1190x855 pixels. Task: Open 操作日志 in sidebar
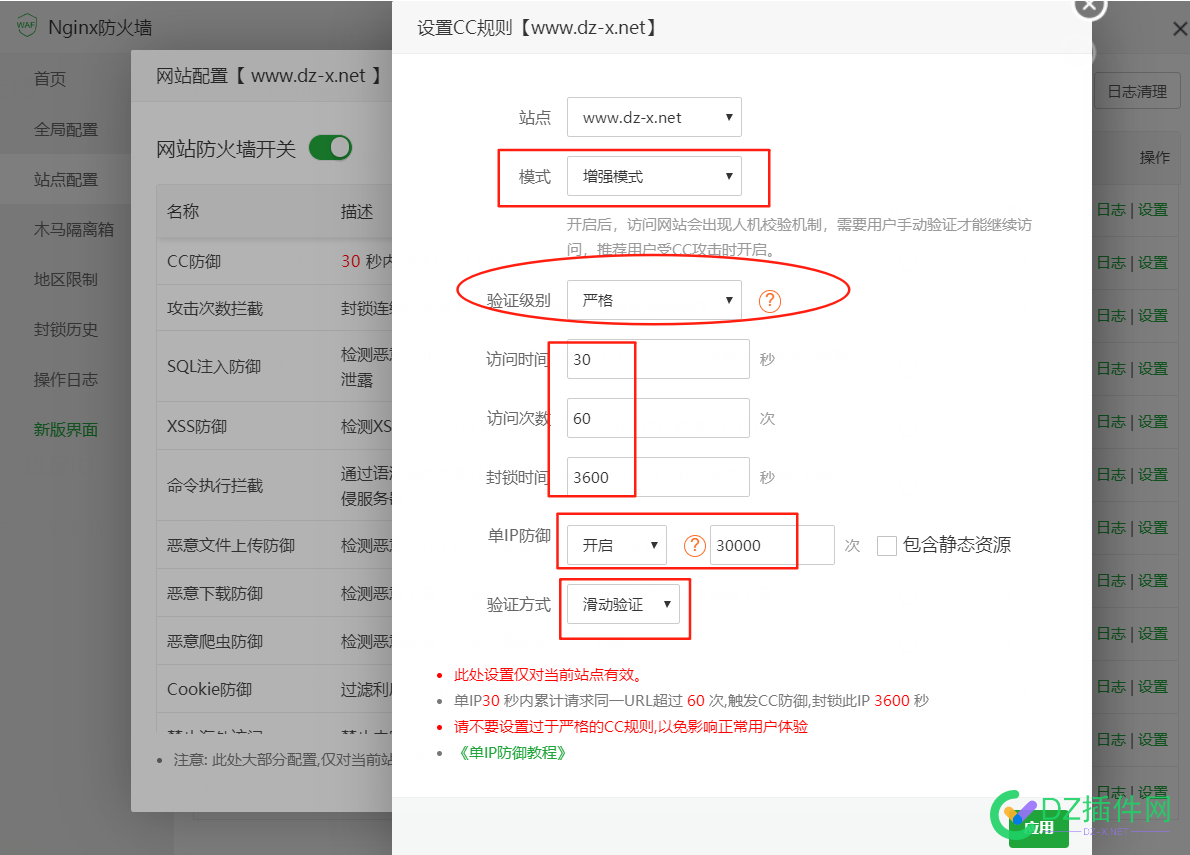click(66, 380)
